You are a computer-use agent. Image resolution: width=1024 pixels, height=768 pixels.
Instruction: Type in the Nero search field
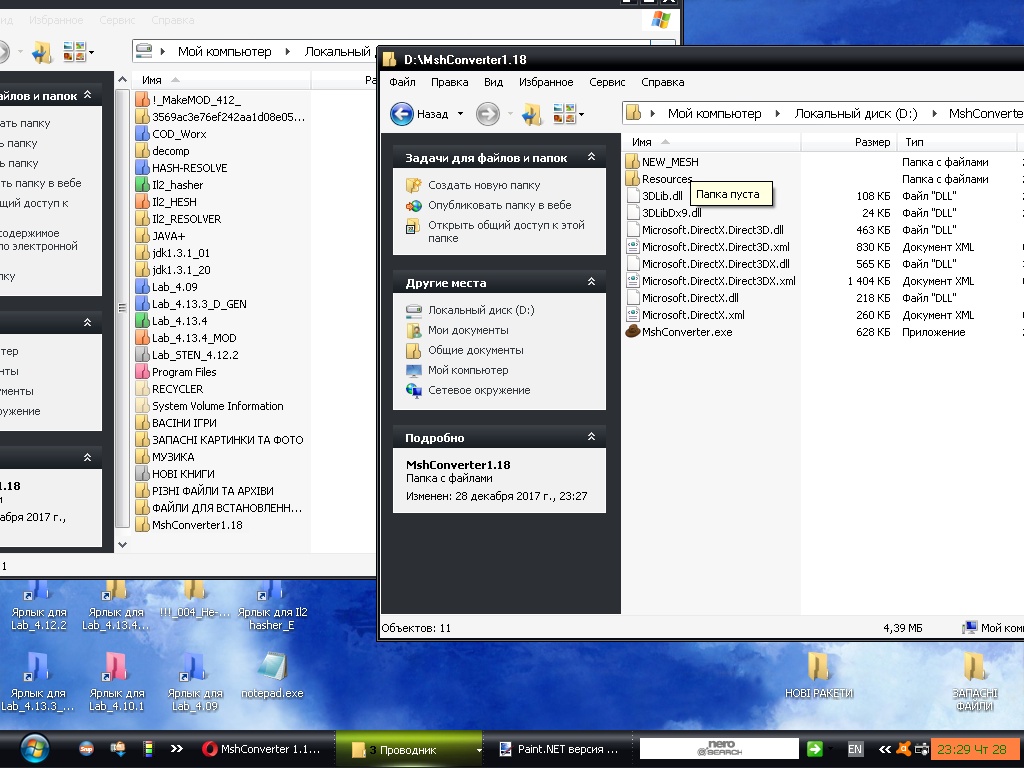tap(718, 749)
